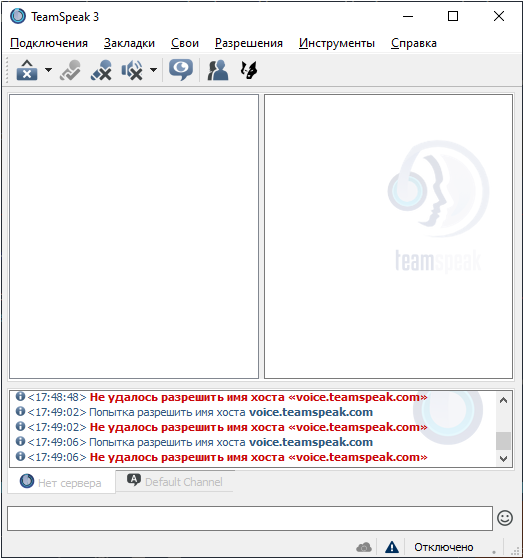Viewport: 524px width, 559px height.
Task: Click the cloud sync status icon
Action: [x=364, y=547]
